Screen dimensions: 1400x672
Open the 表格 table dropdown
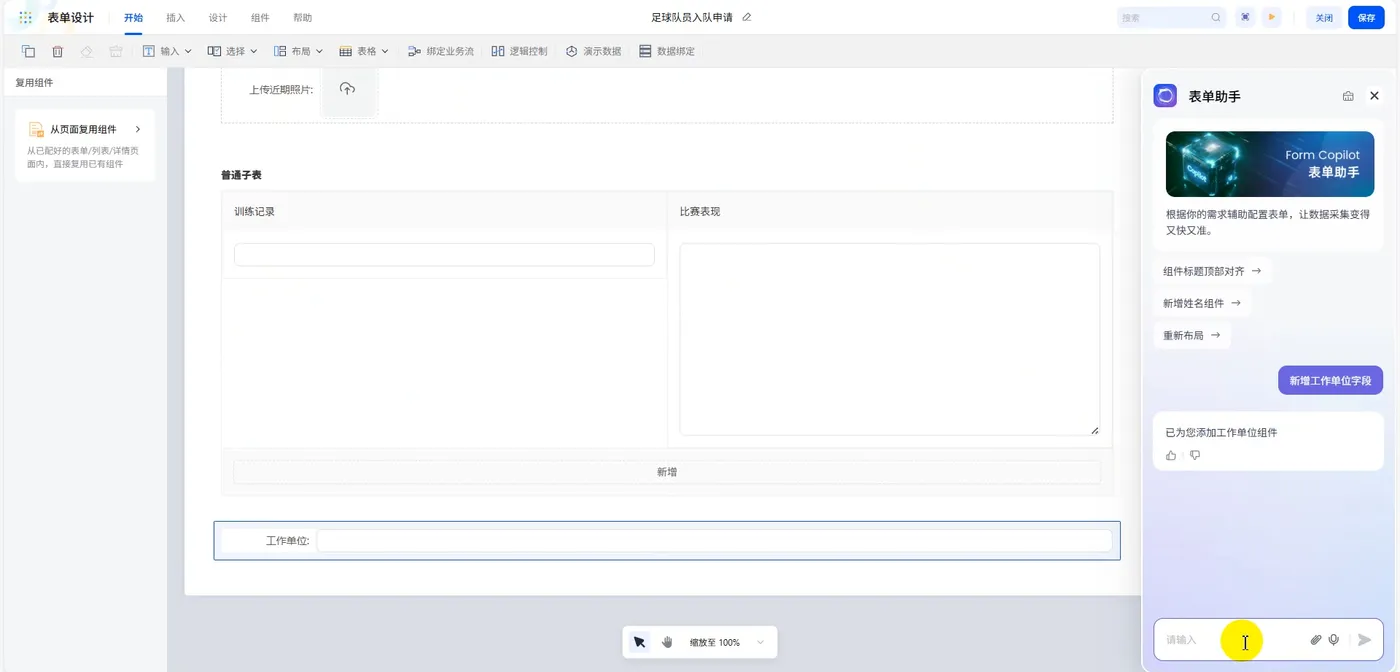(x=364, y=51)
